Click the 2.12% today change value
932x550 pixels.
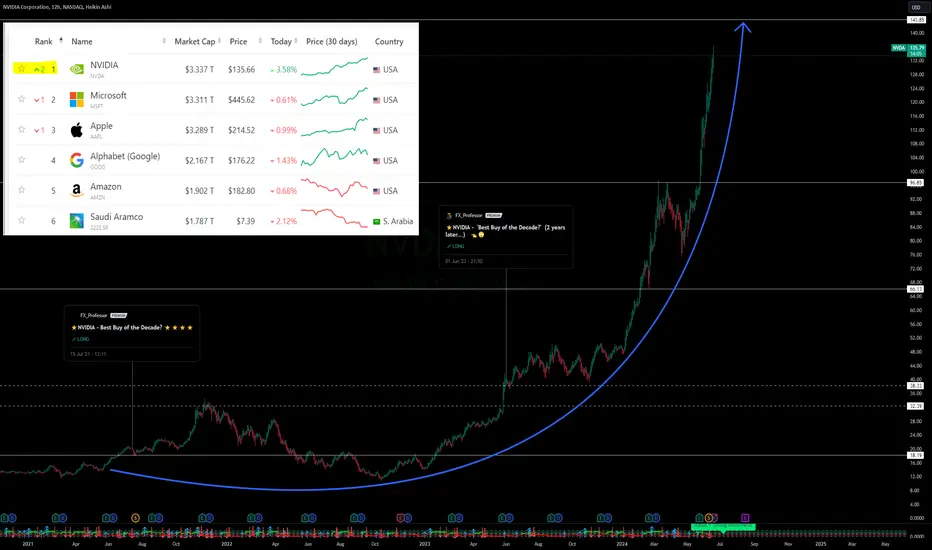284,221
